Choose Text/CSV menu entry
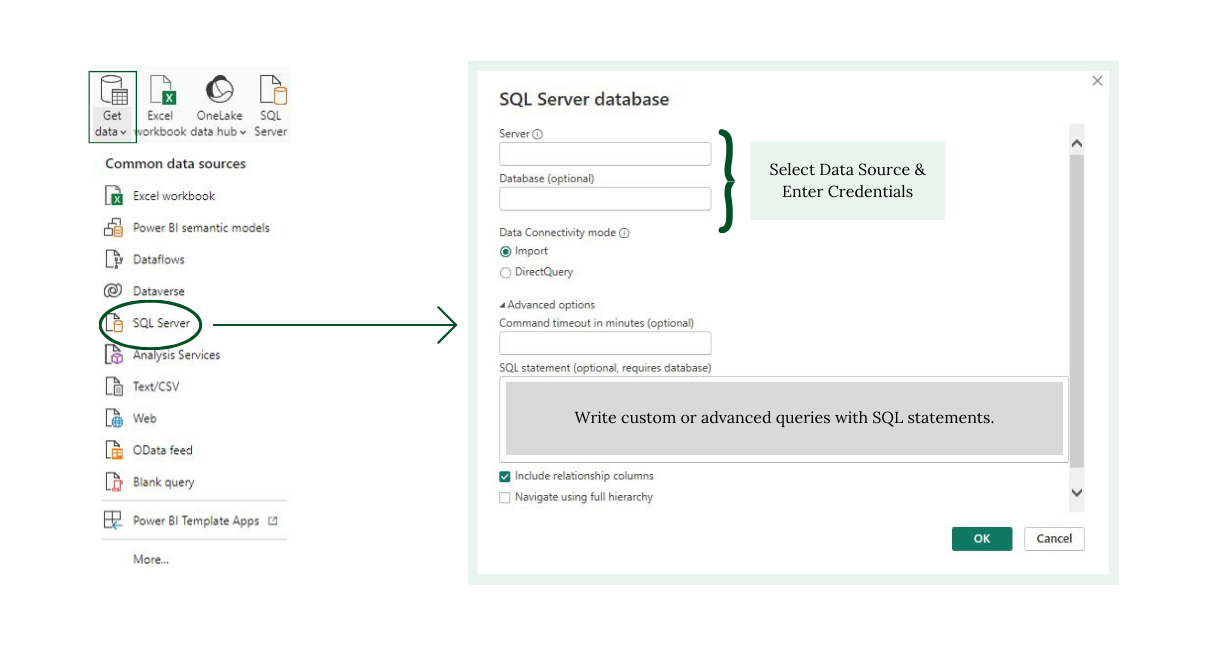 (x=156, y=386)
